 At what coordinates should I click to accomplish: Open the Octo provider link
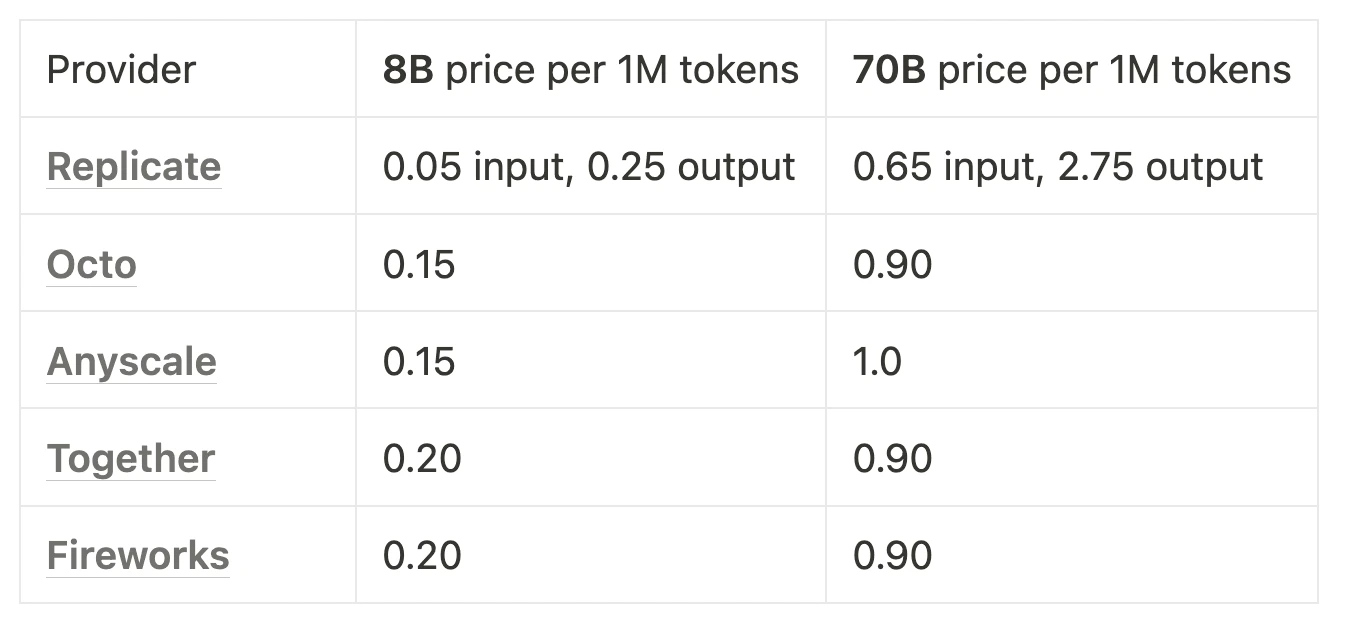(91, 264)
